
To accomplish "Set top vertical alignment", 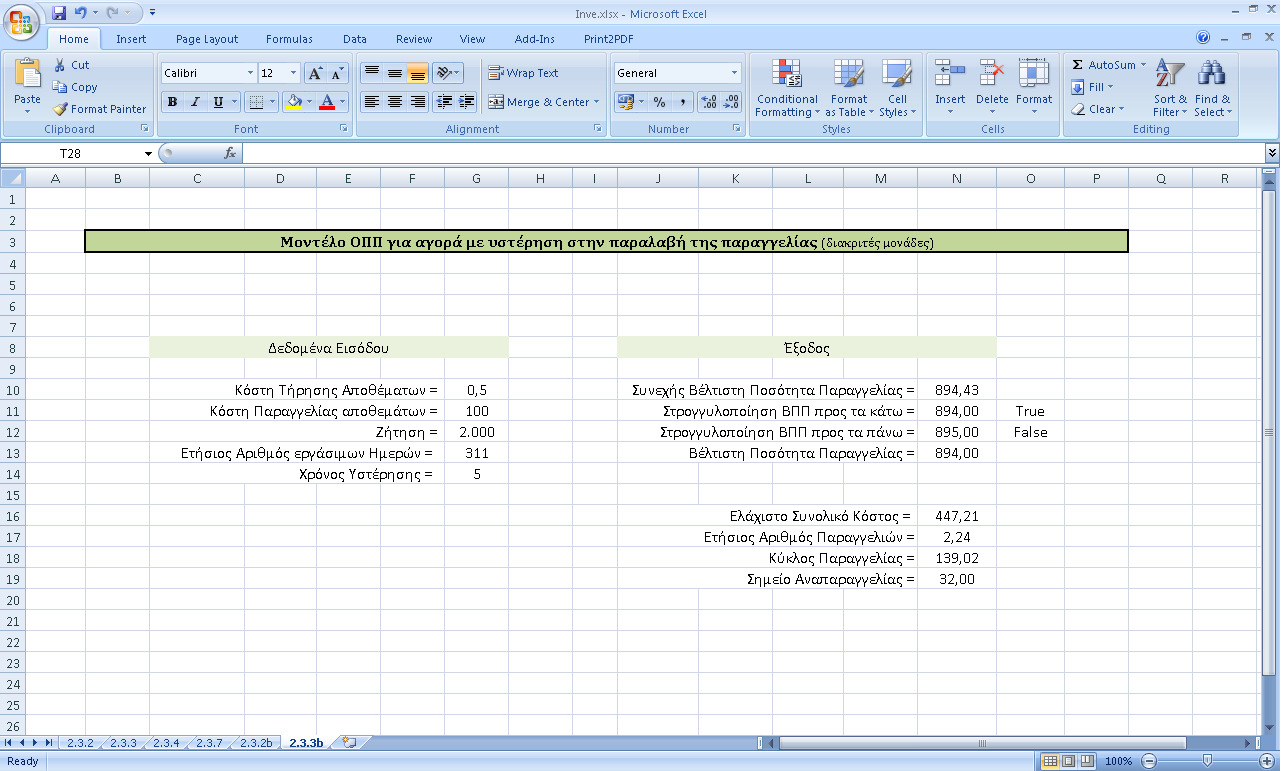I will click(x=371, y=73).
